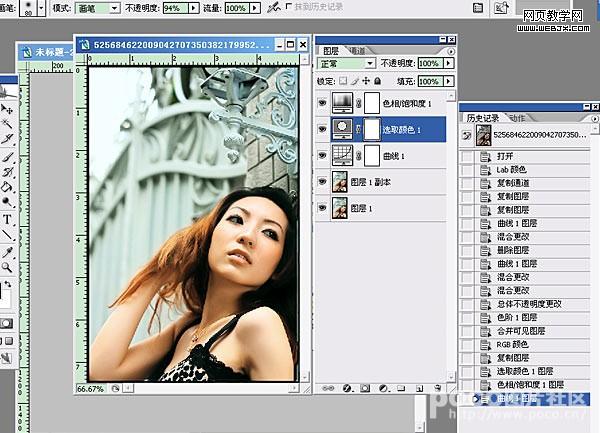The width and height of the screenshot is (600, 433).
Task: Swap foreground and background colors arrow
Action: [x=8, y=284]
